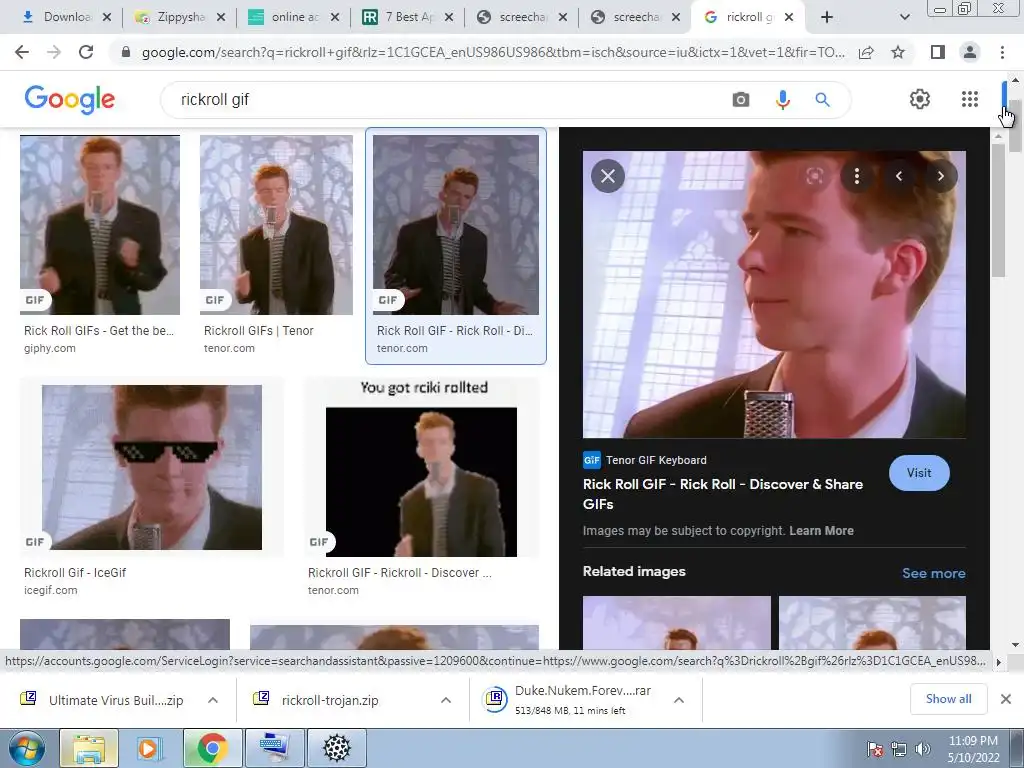The image size is (1024, 768).
Task: Click the 11:09 PM system clock
Action: click(973, 741)
